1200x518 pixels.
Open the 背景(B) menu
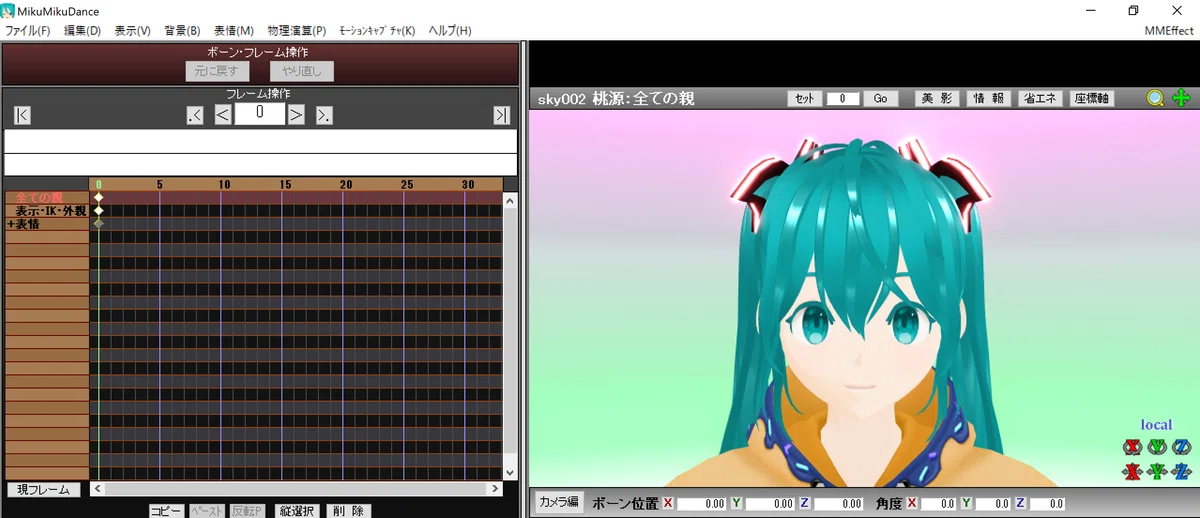pyautogui.click(x=182, y=31)
